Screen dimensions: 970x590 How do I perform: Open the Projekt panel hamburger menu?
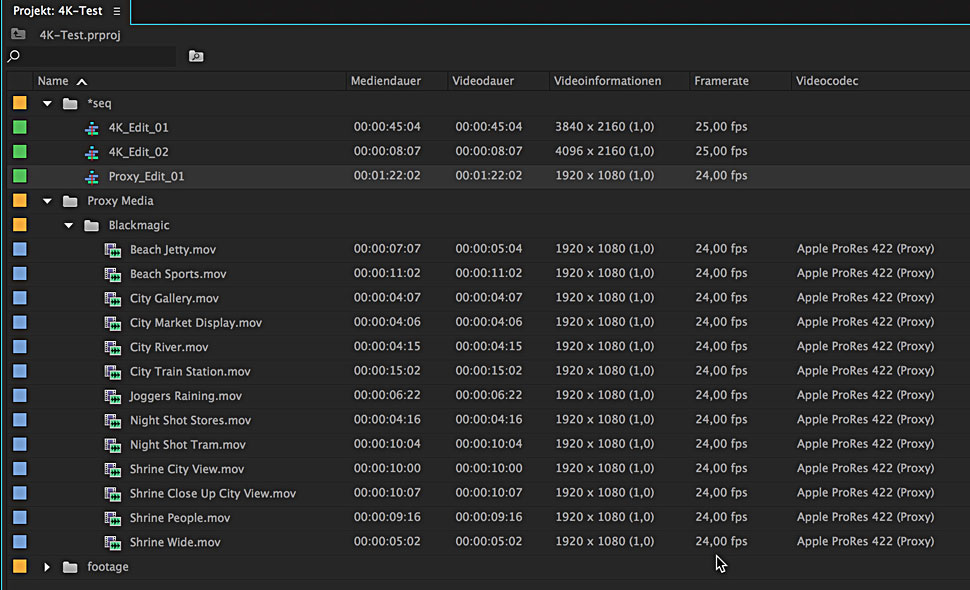pyautogui.click(x=117, y=11)
